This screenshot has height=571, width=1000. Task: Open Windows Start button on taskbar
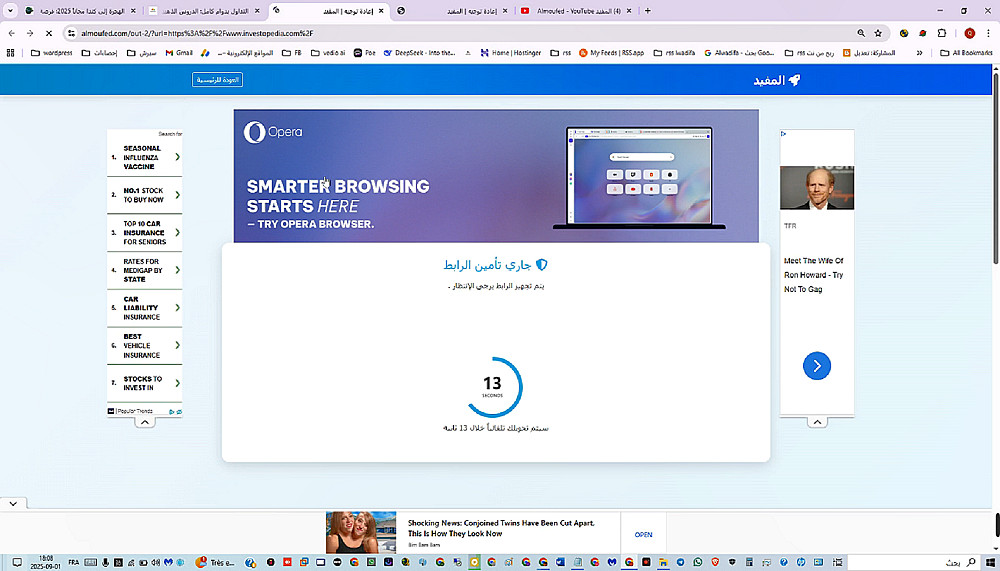tap(989, 562)
